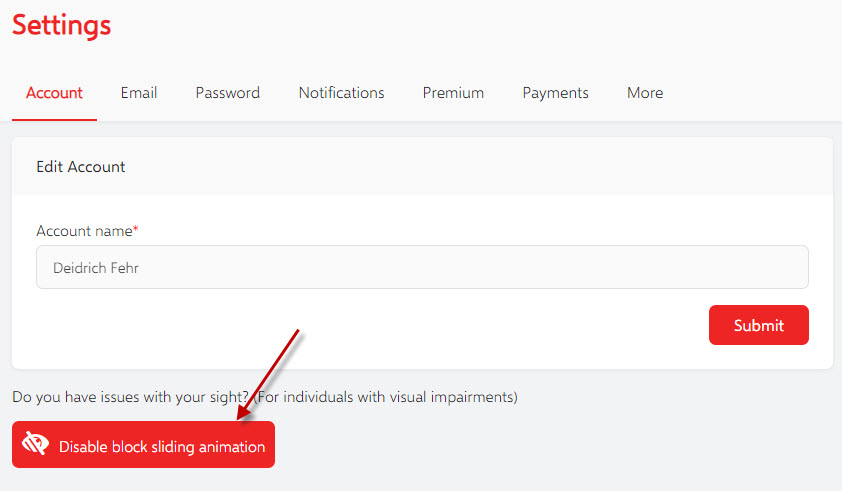The image size is (842, 491).
Task: Click the red required asterisk
Action: (136, 229)
